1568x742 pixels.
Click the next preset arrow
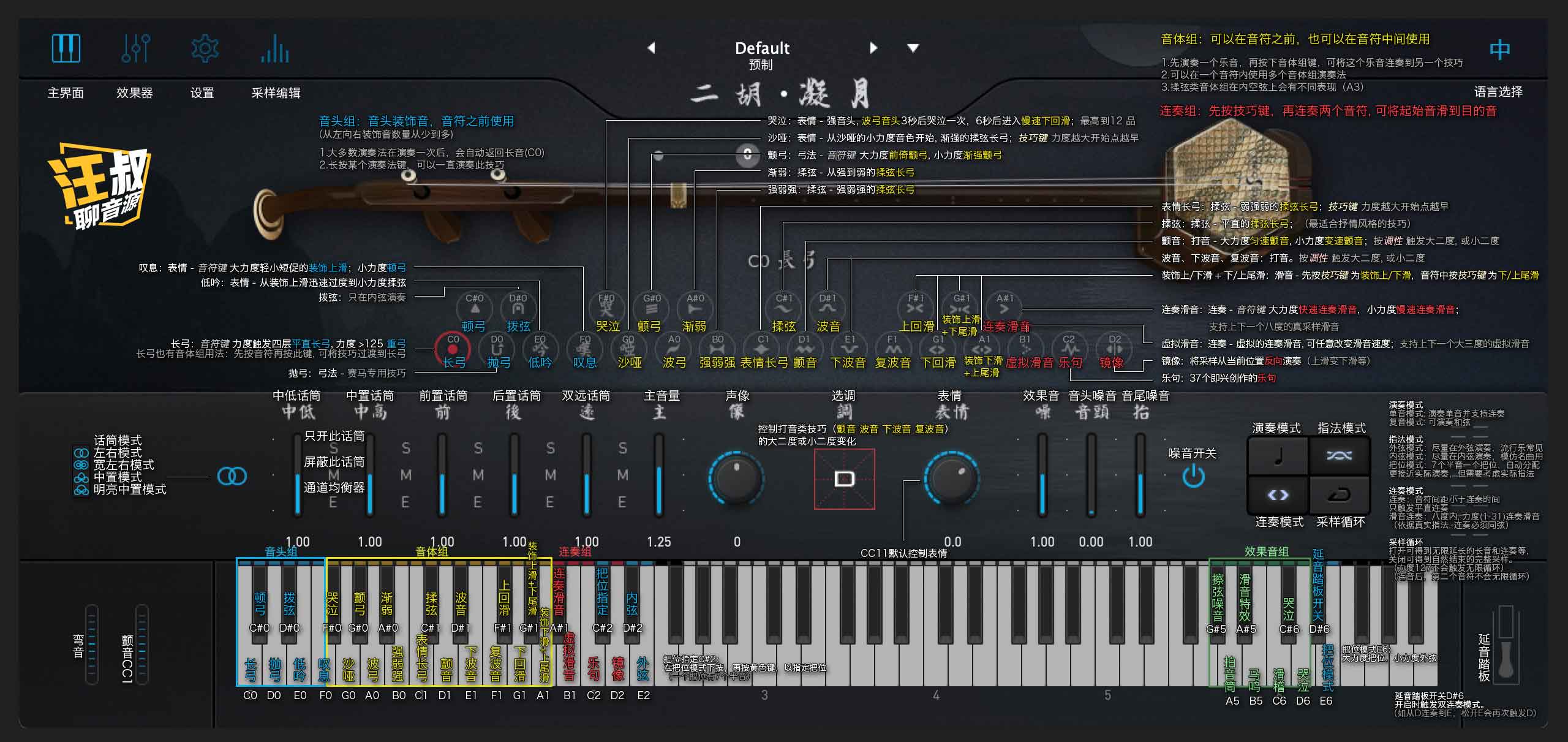coord(873,46)
